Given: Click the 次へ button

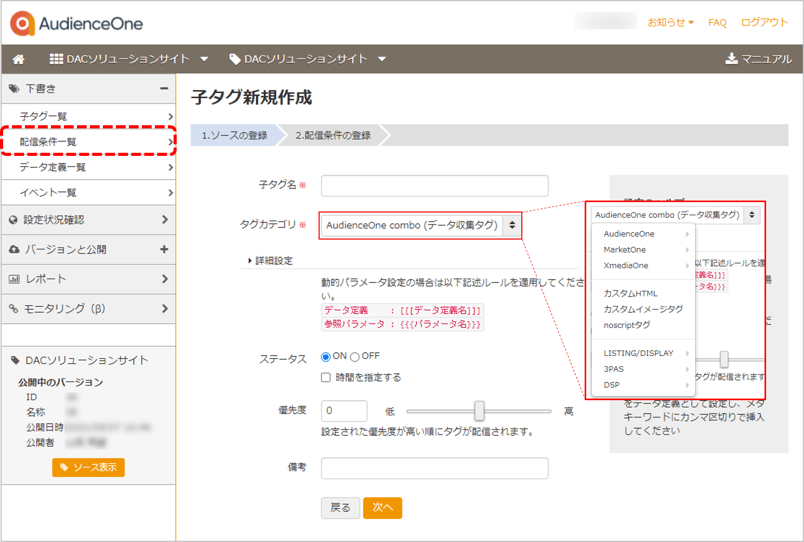Looking at the screenshot, I should (383, 508).
